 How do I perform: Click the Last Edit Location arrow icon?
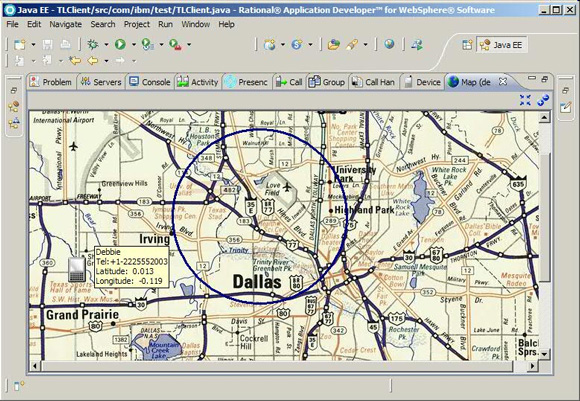75,60
